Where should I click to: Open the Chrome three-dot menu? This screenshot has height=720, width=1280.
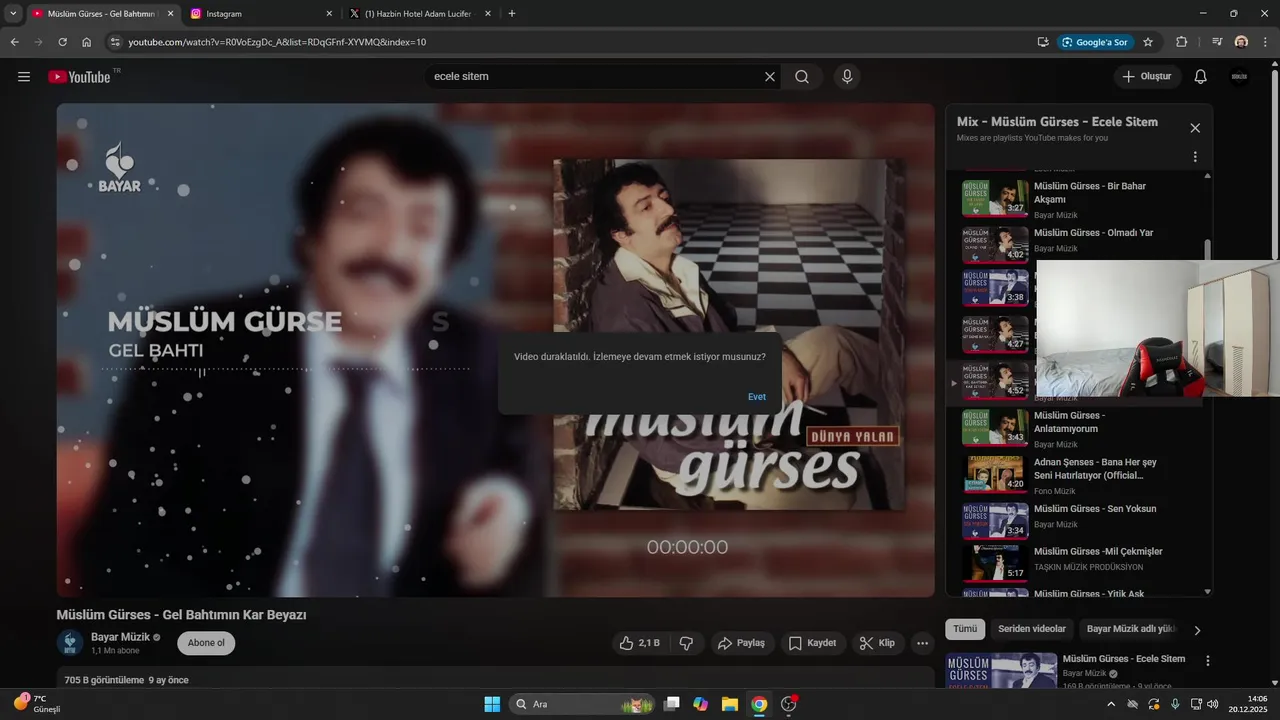pos(1265,42)
